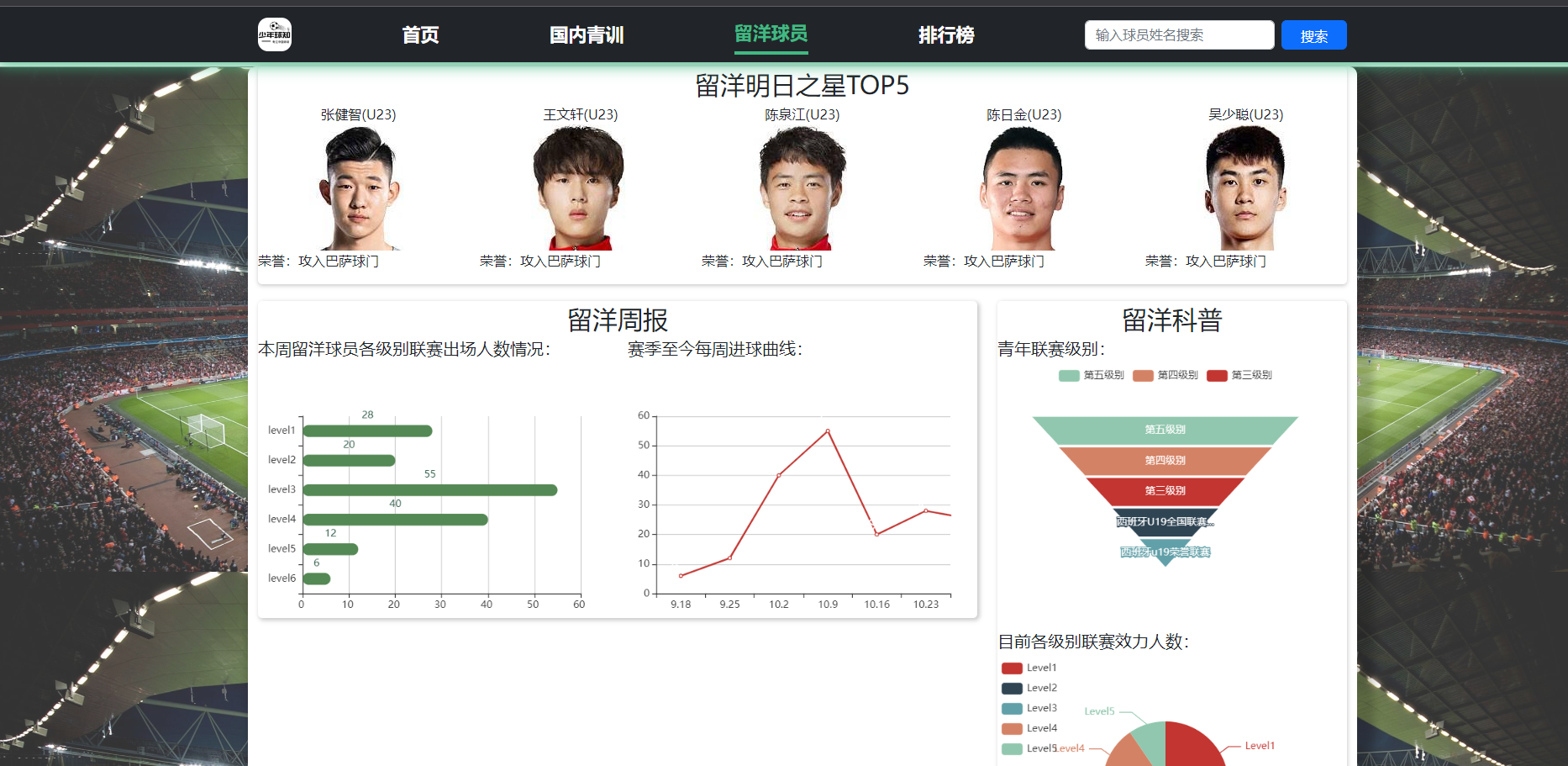Click the 青年联赛级别 subtitle

tap(1051, 349)
